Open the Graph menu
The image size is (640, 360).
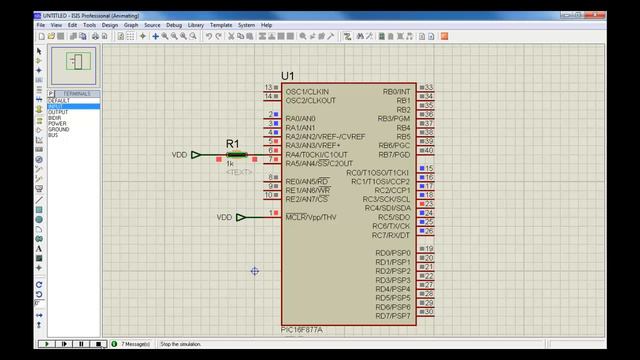[x=131, y=25]
